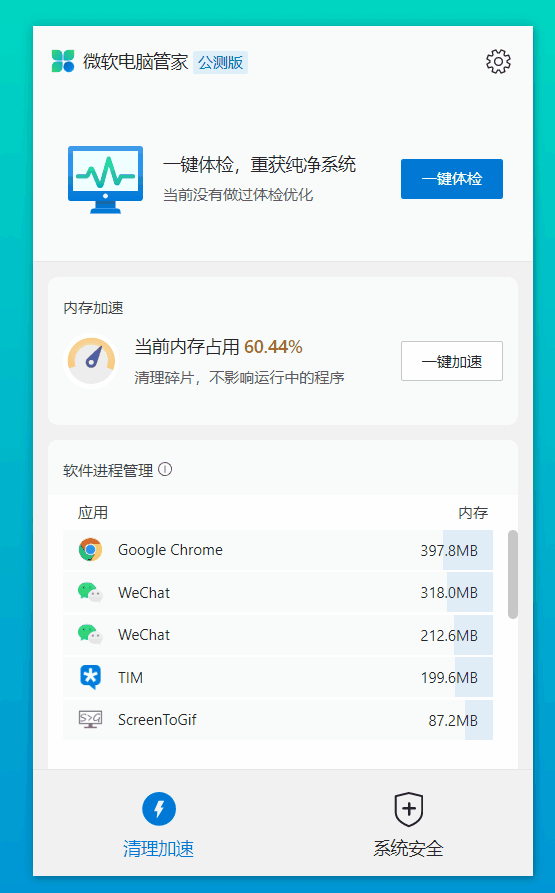Click the lightning bolt 清理加速 icon
The width and height of the screenshot is (555, 893).
(x=159, y=809)
